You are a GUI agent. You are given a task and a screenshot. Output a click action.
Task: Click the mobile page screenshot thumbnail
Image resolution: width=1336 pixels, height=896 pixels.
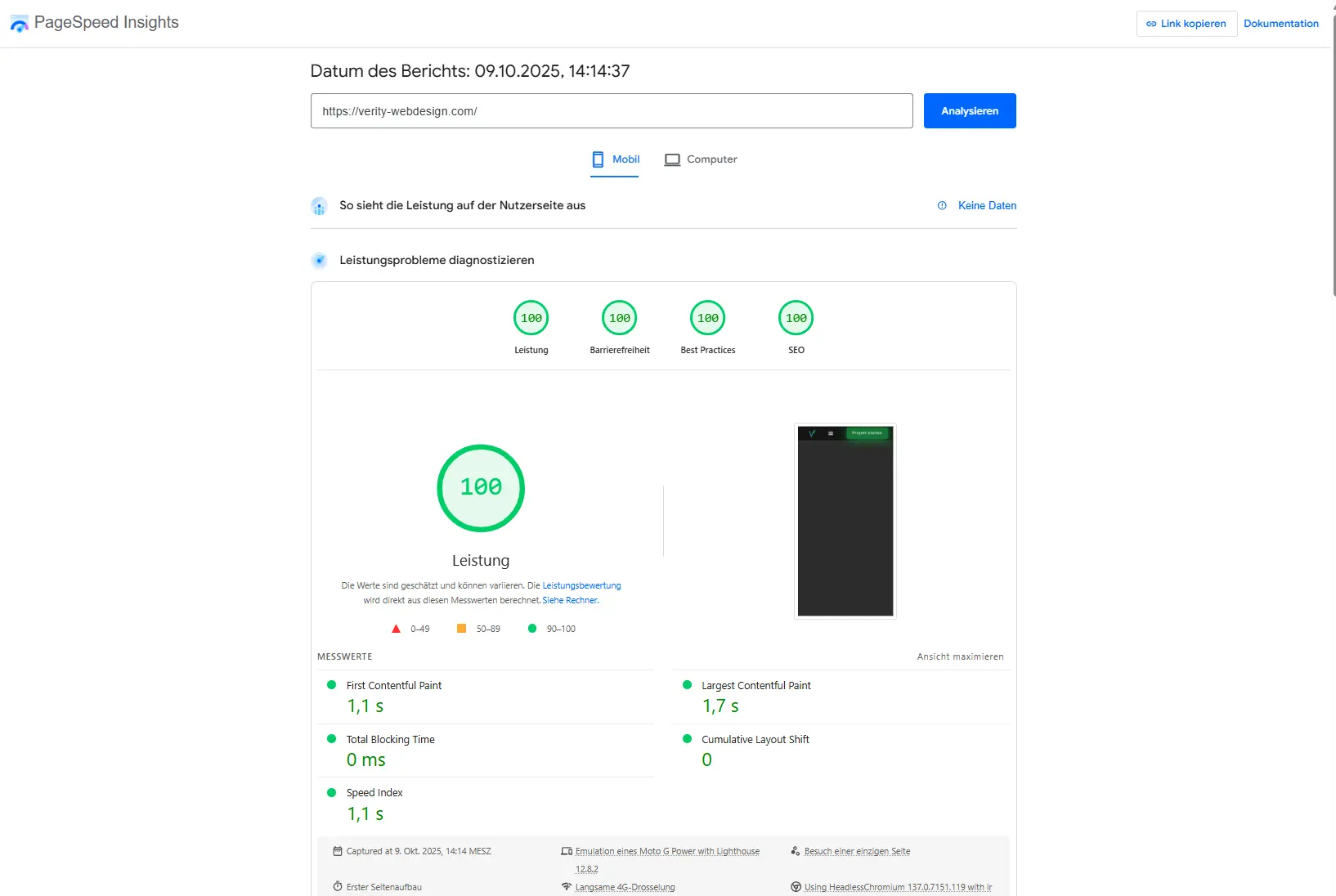[845, 521]
